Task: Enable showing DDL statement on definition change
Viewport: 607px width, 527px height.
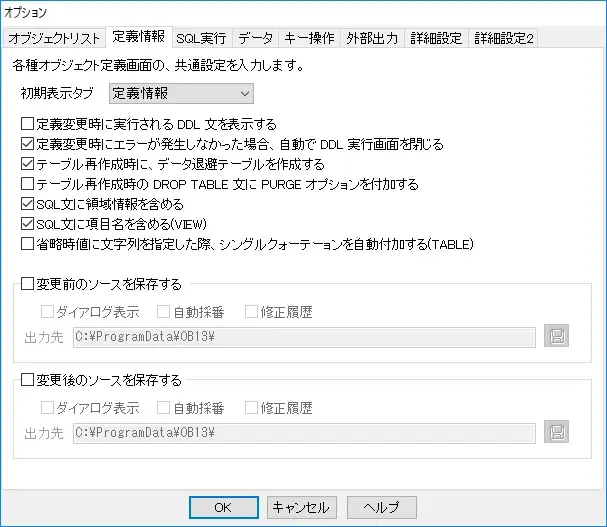Action: (x=28, y=125)
